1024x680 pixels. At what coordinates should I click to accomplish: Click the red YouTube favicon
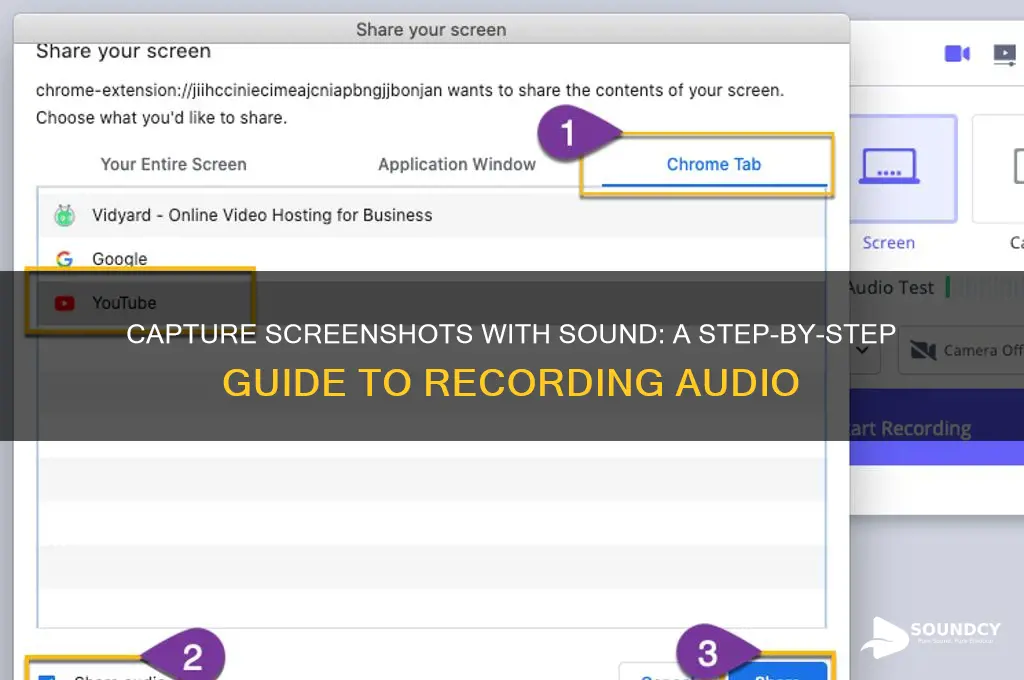[x=64, y=303]
